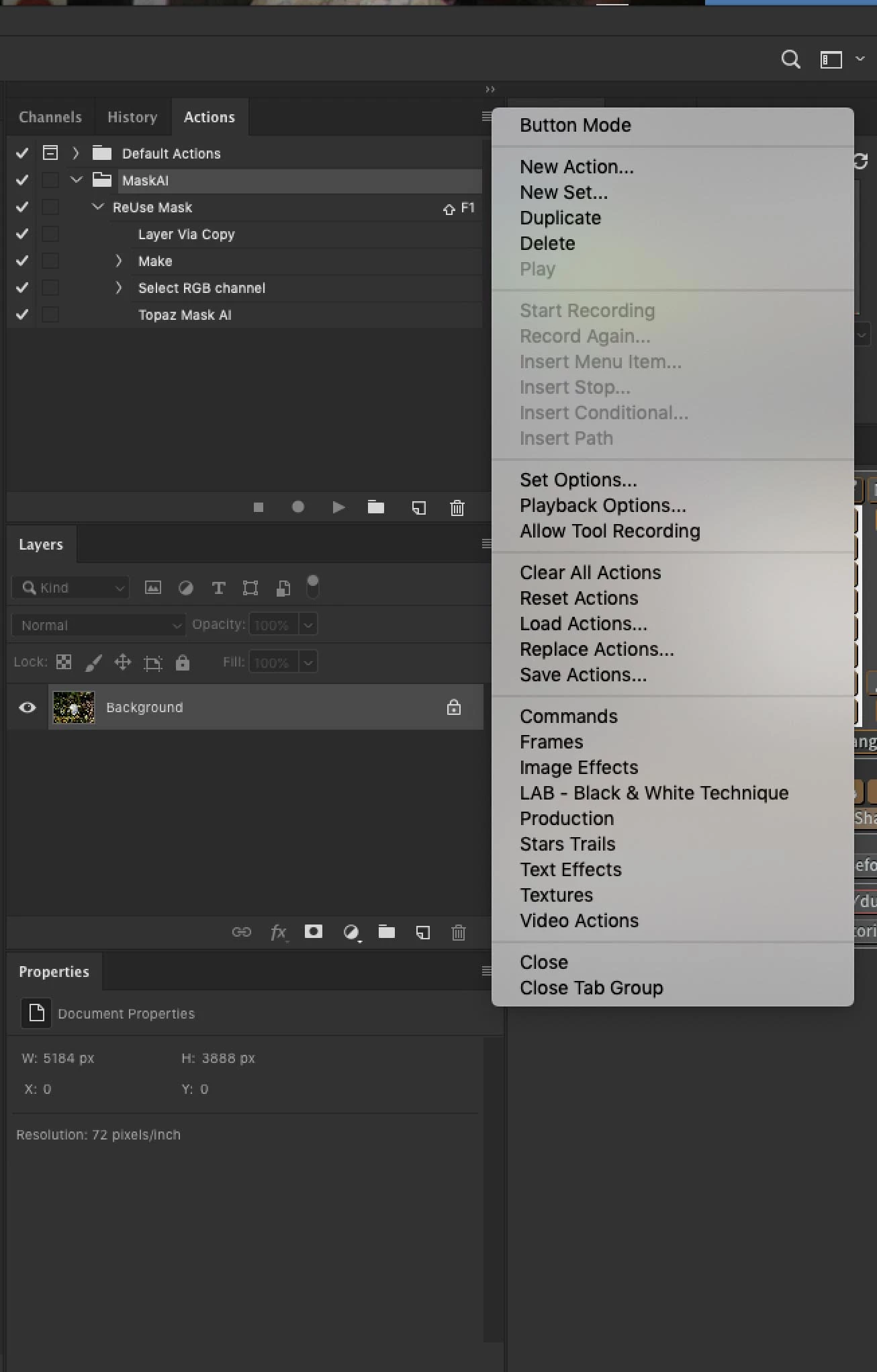
Task: Click the search magnifier icon
Action: click(x=791, y=60)
